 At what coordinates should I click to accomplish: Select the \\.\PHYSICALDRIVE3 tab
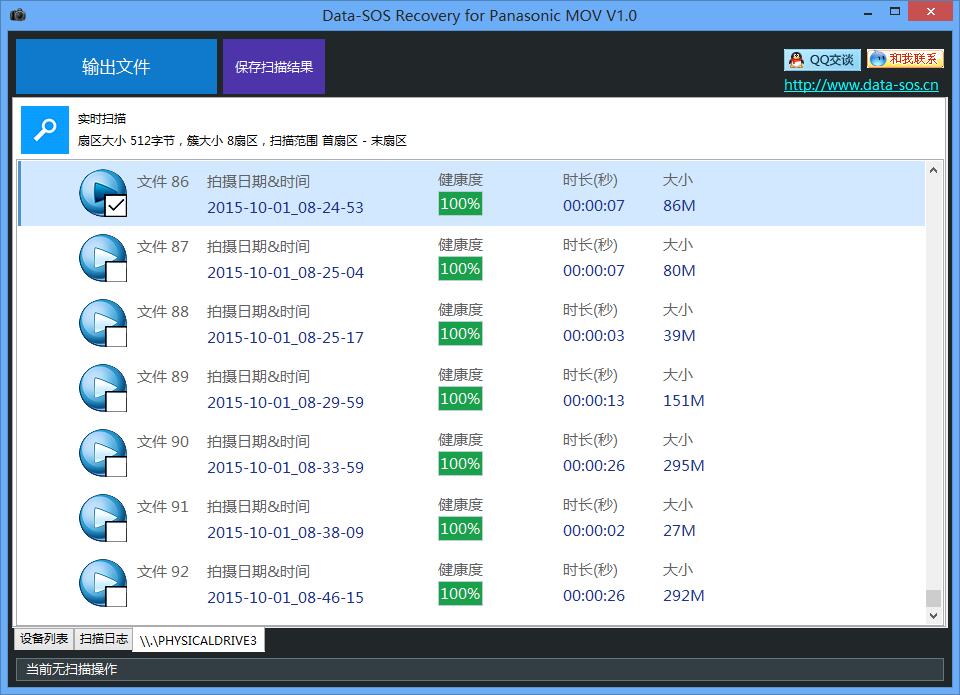click(x=199, y=640)
